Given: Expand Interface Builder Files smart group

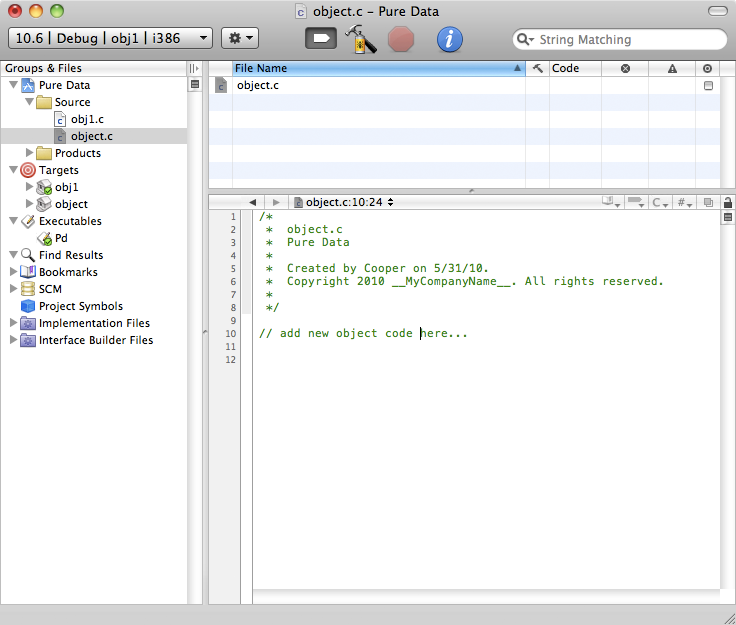Looking at the screenshot, I should tap(14, 340).
